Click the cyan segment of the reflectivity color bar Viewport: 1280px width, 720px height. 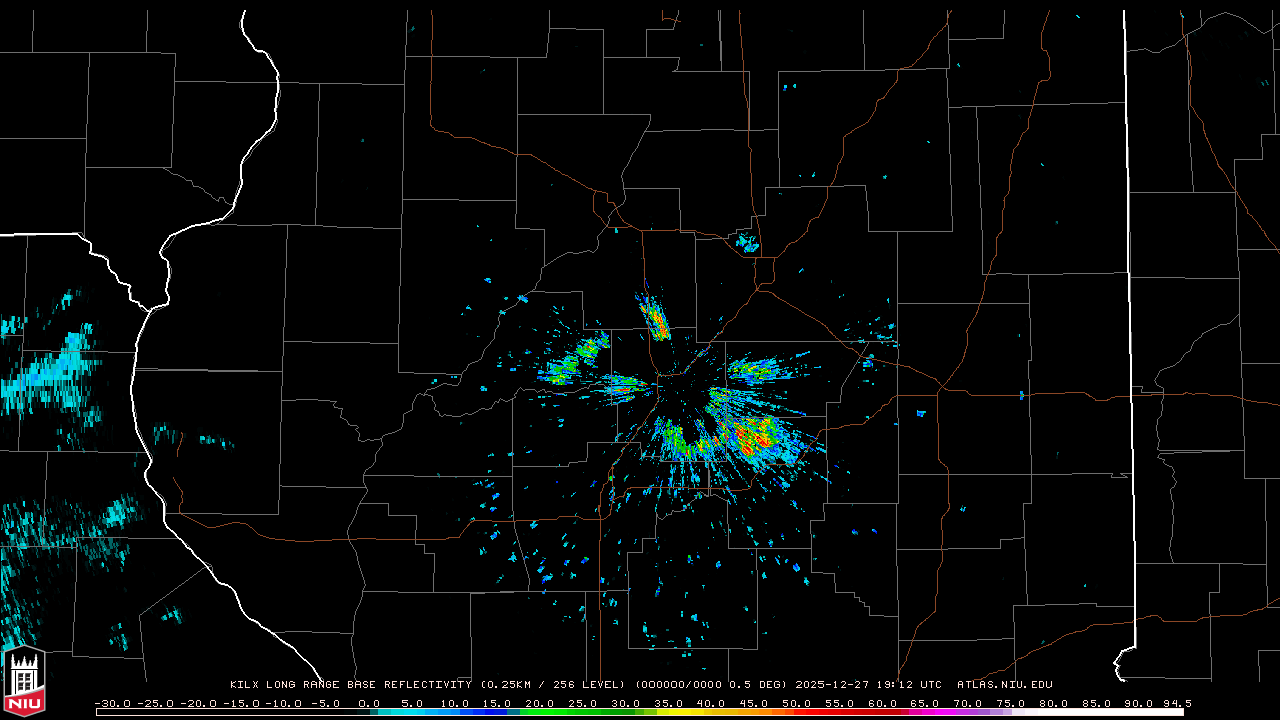[410, 712]
